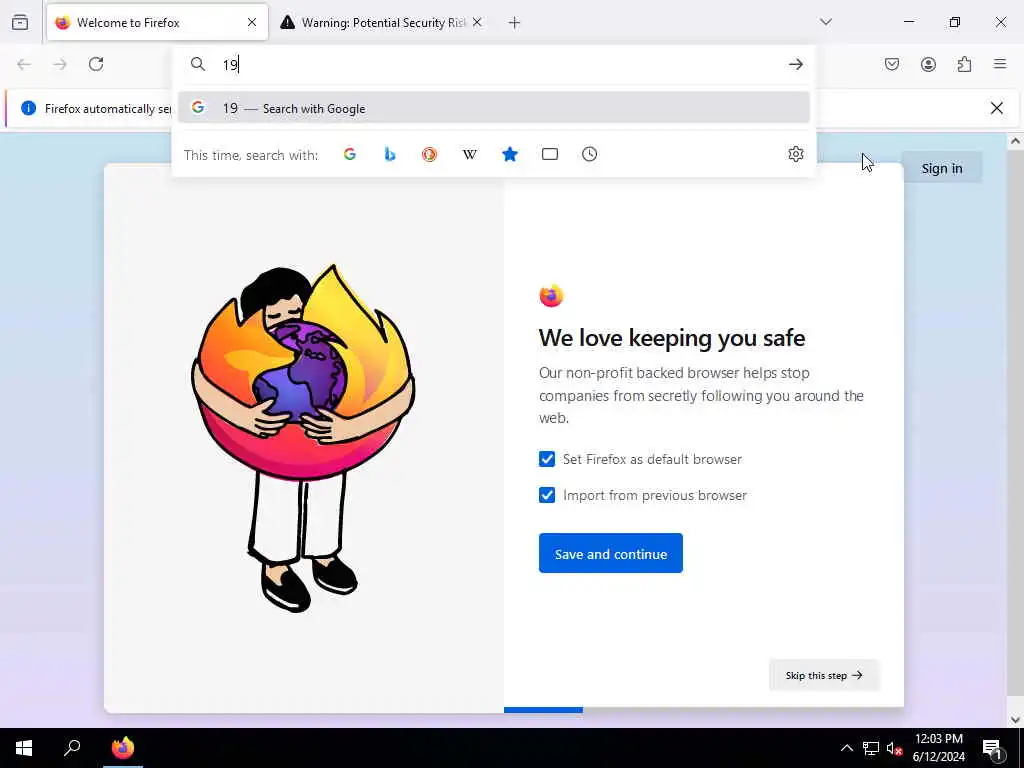
Task: Search this time with Wikipedia
Action: point(470,154)
